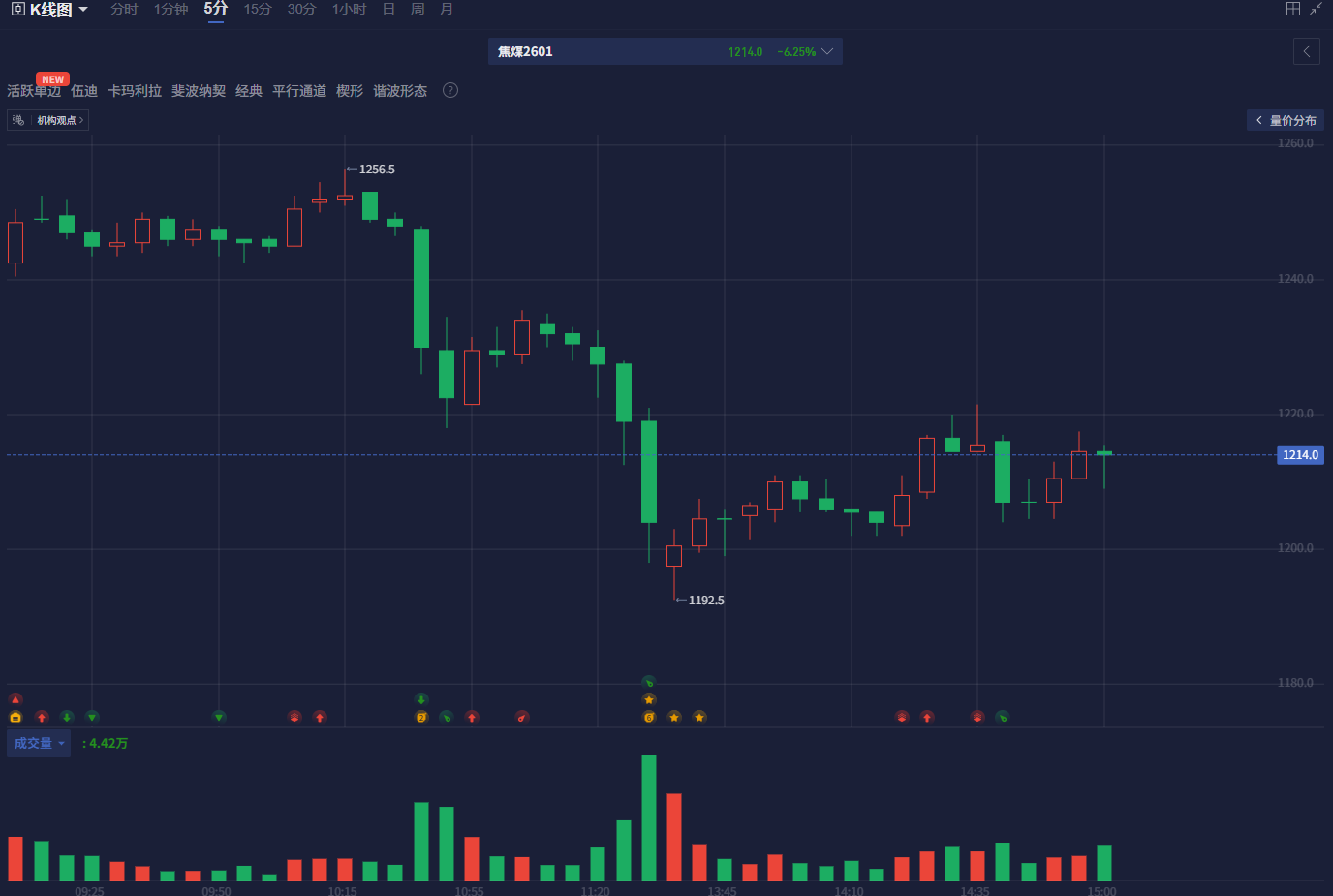
Task: Click the green down-arrow marker above number 2
Action: coord(421,699)
